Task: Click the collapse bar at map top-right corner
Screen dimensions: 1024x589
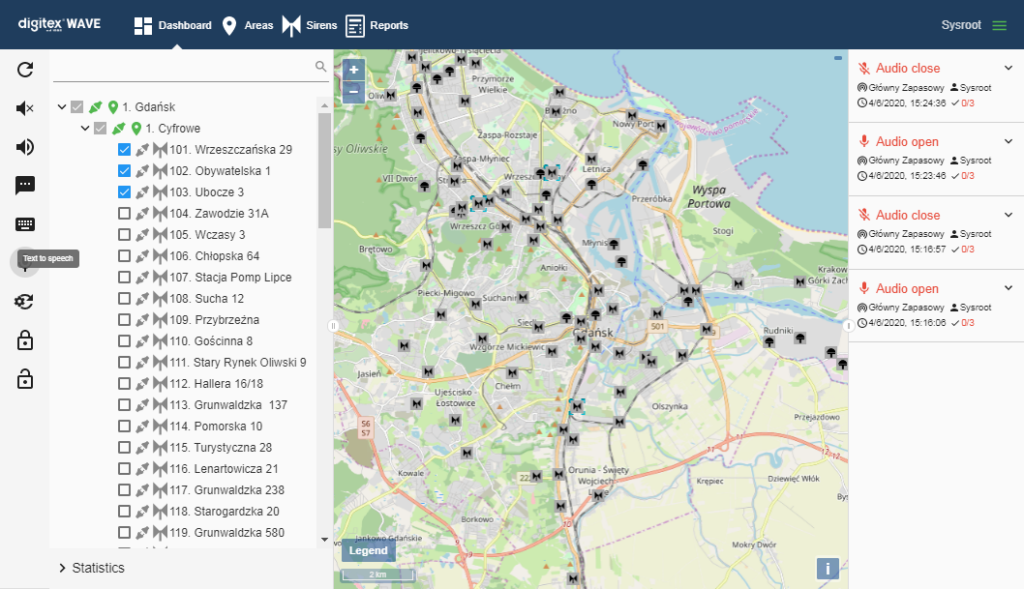Action: pyautogui.click(x=838, y=58)
